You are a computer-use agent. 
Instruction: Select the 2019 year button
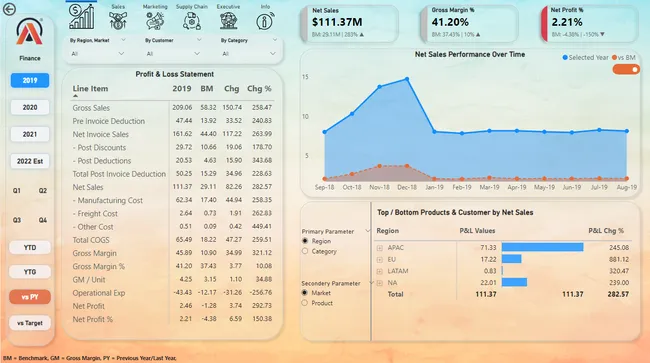30,80
